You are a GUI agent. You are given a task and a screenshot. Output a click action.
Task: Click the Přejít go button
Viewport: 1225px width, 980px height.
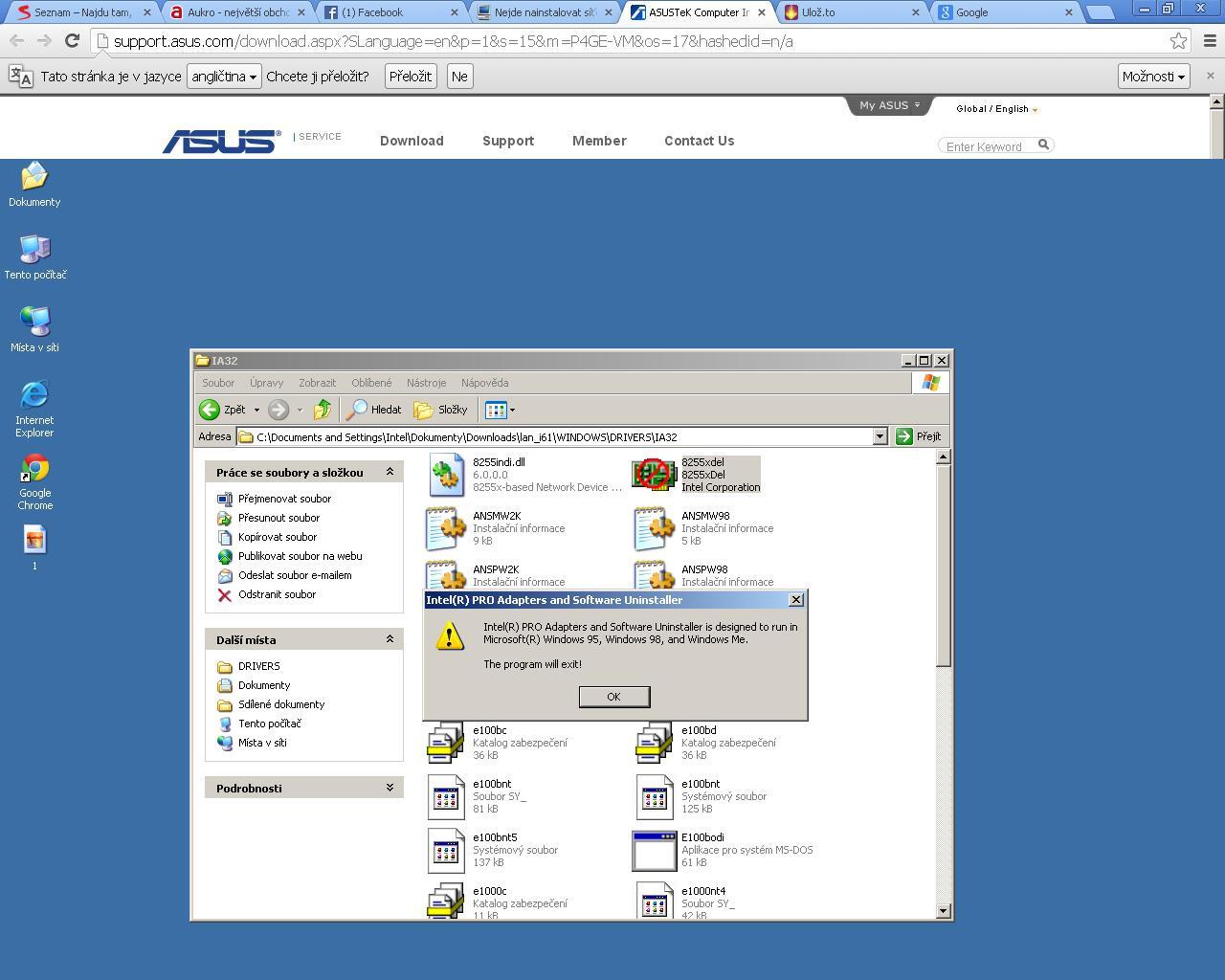click(x=919, y=436)
